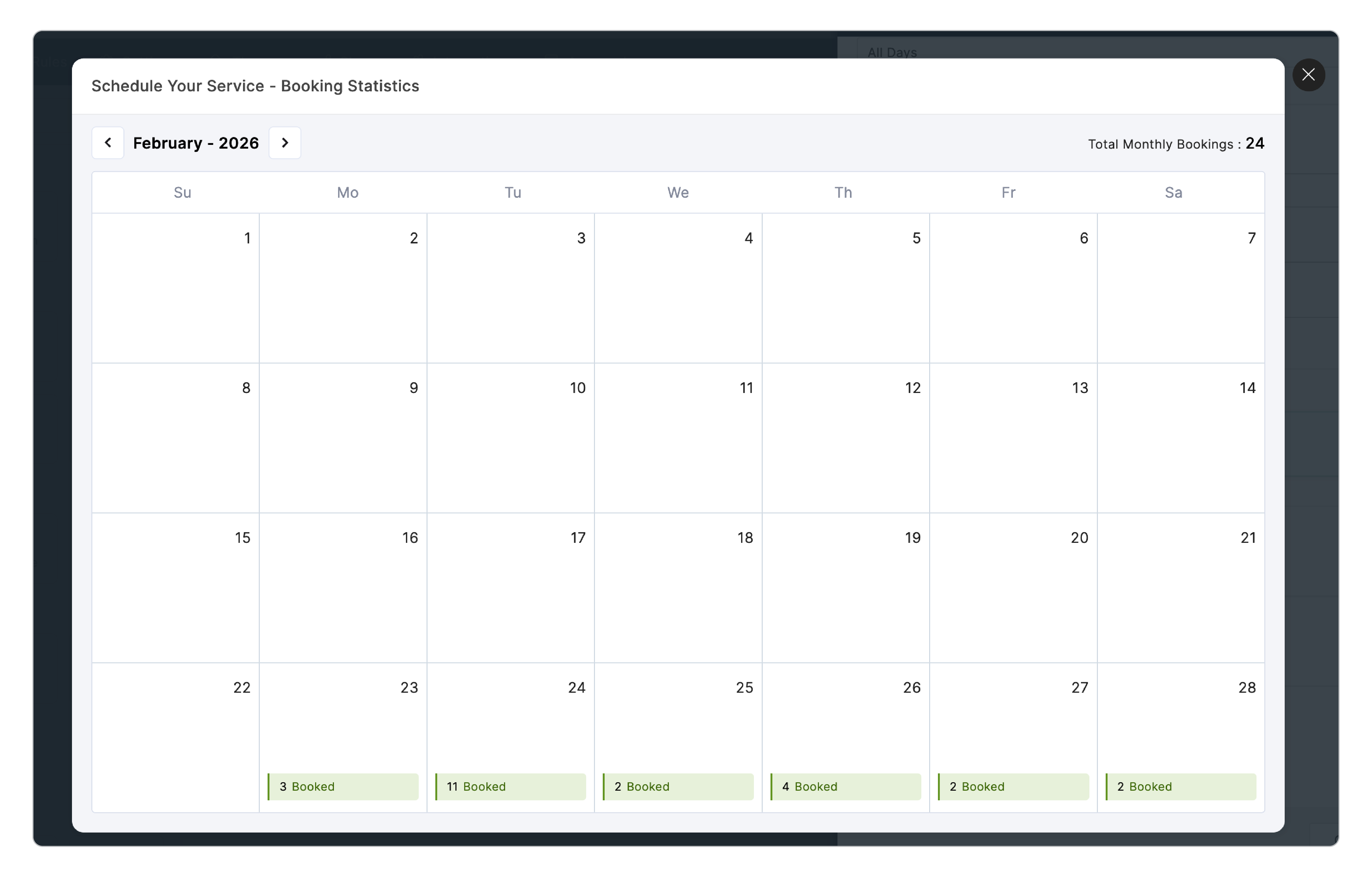Screen dimensions: 1372x877
Task: Click the Total Monthly Bookings count 24
Action: pos(1255,143)
